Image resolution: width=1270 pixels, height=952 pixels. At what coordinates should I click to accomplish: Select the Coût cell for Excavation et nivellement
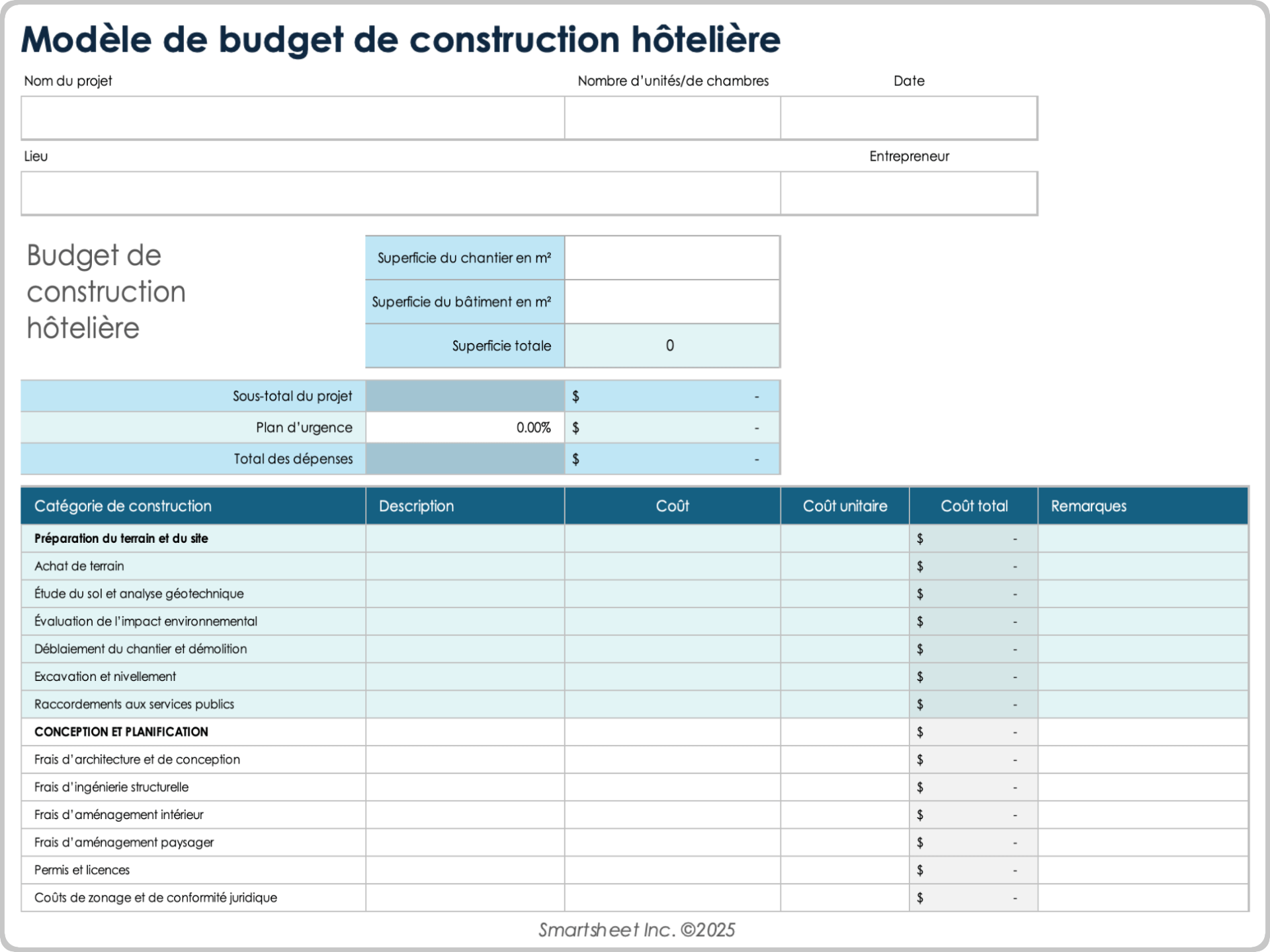pyautogui.click(x=671, y=676)
